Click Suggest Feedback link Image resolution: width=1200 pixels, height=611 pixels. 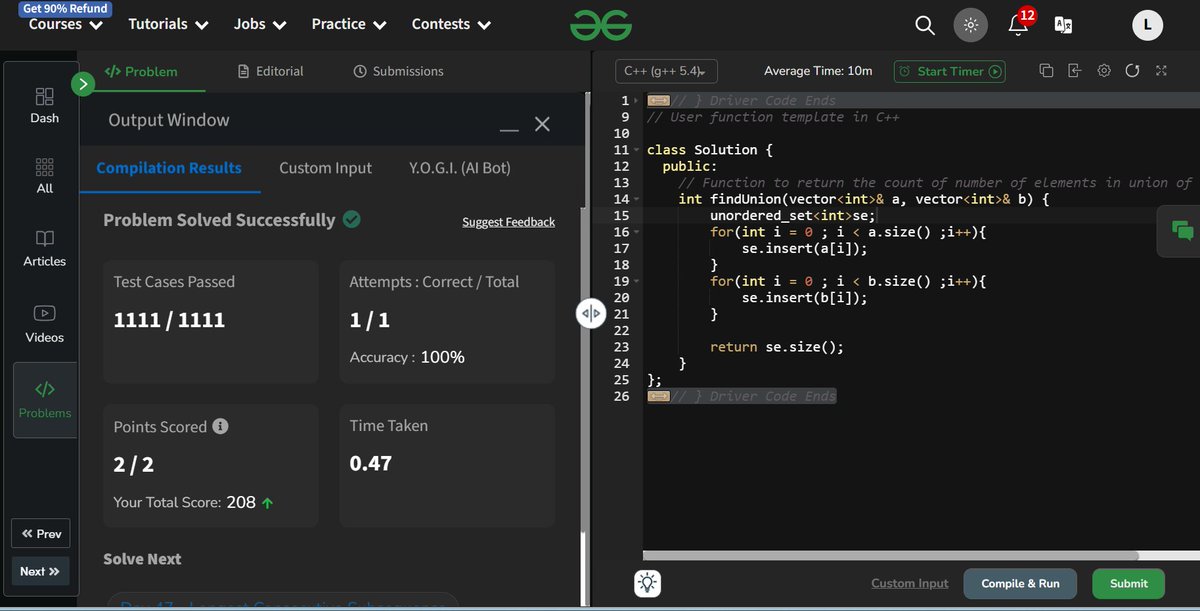[x=508, y=222]
